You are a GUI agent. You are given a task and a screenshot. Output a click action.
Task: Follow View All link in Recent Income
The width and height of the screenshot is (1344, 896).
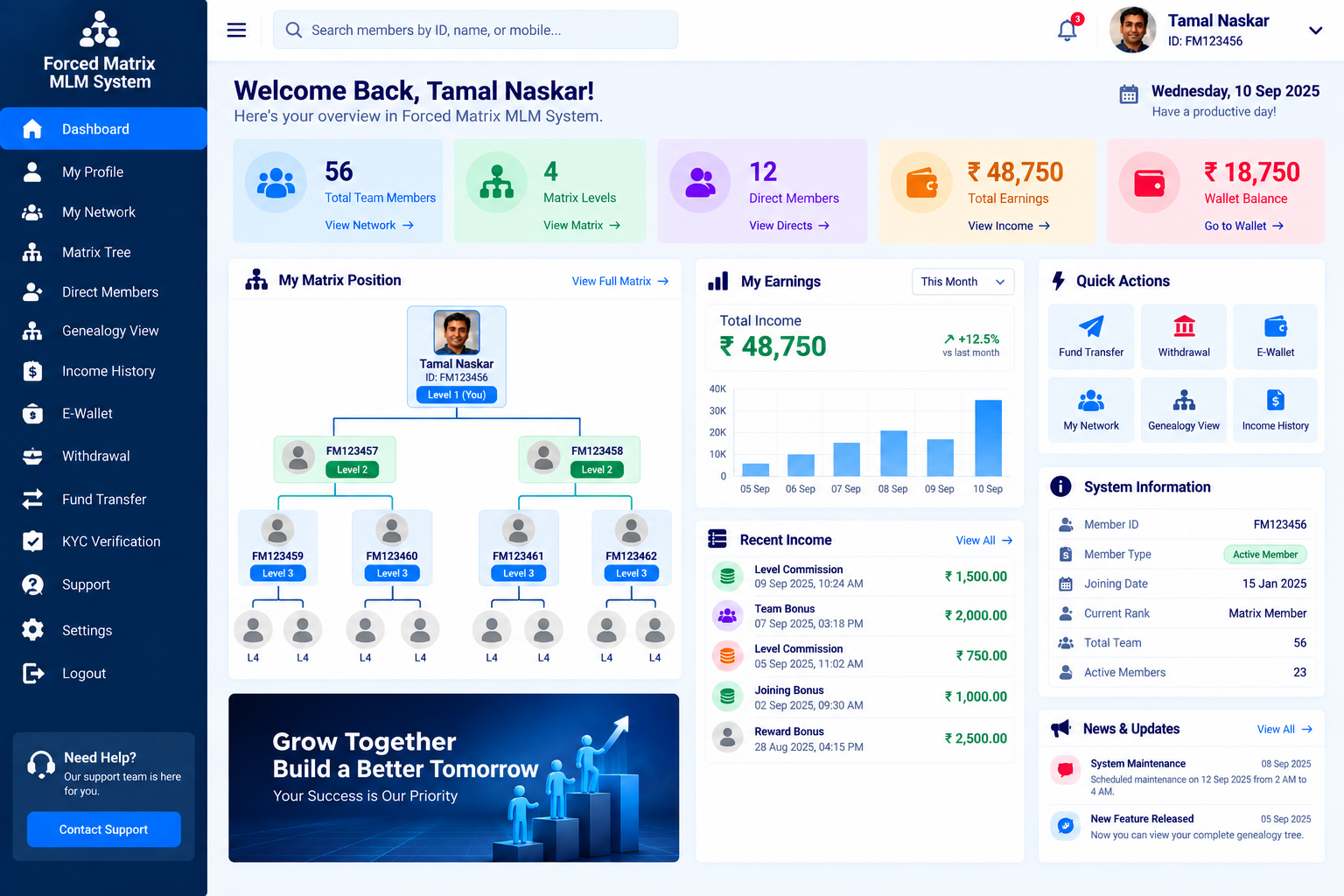[x=983, y=541]
